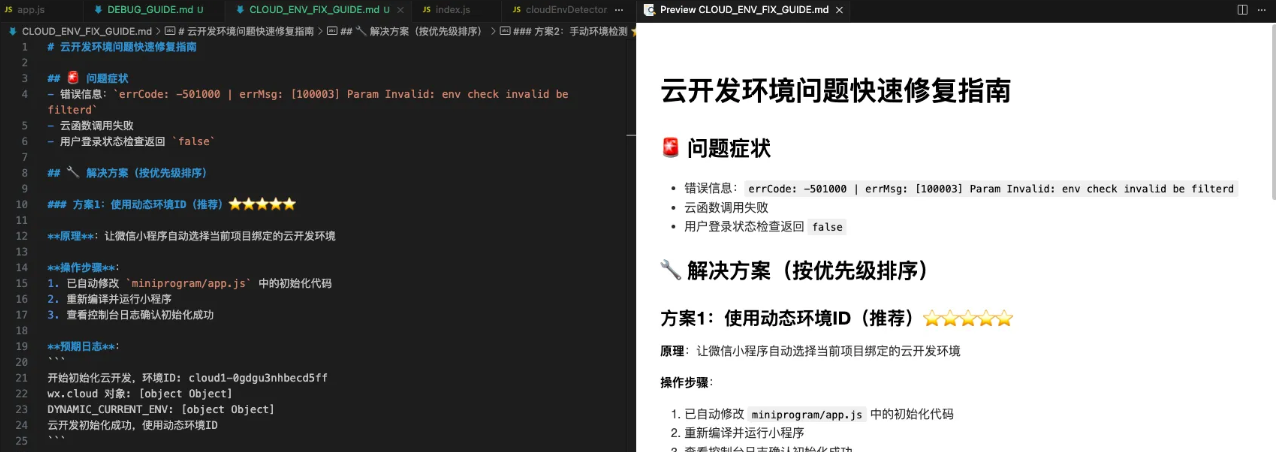Click editor line starting with '**原理**'
1276x452 pixels.
point(191,236)
